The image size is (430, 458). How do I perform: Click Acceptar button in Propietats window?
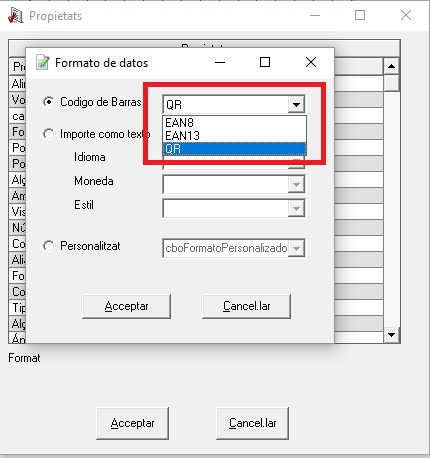pyautogui.click(x=132, y=423)
